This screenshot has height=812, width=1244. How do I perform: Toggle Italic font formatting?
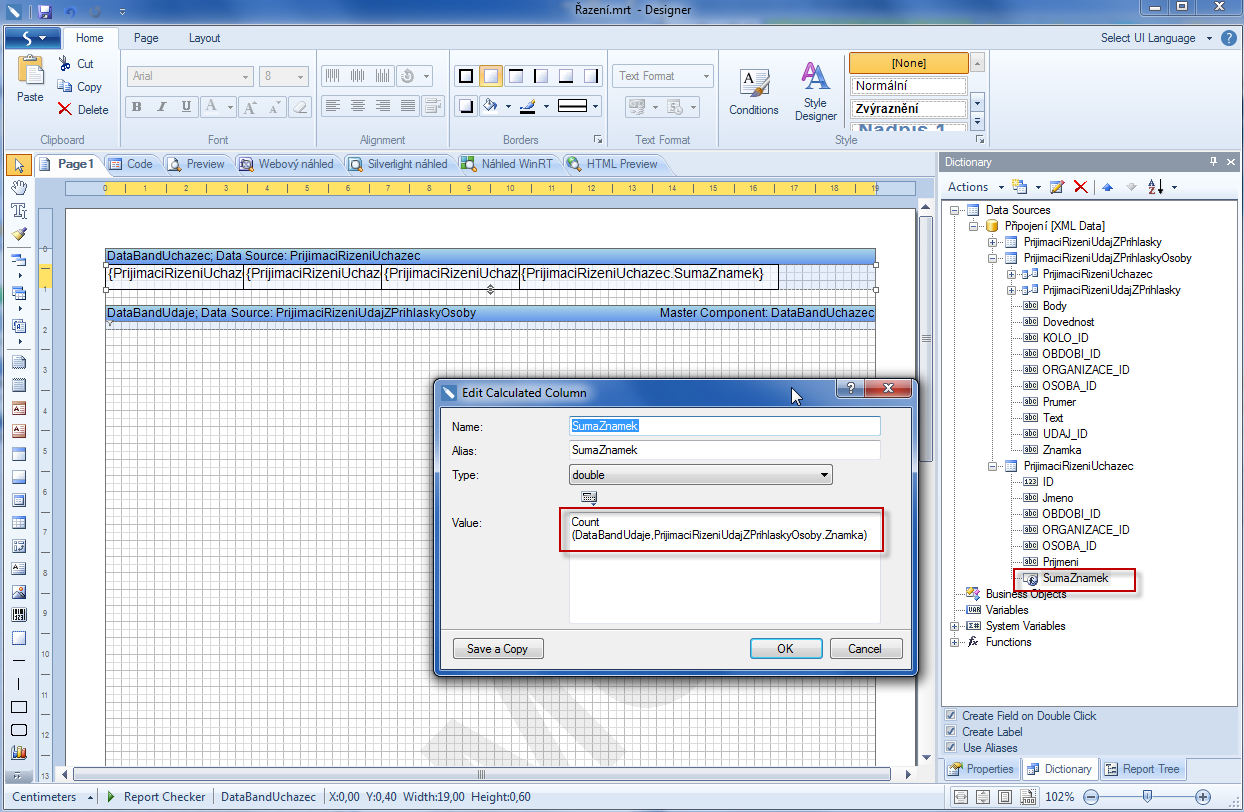(162, 106)
